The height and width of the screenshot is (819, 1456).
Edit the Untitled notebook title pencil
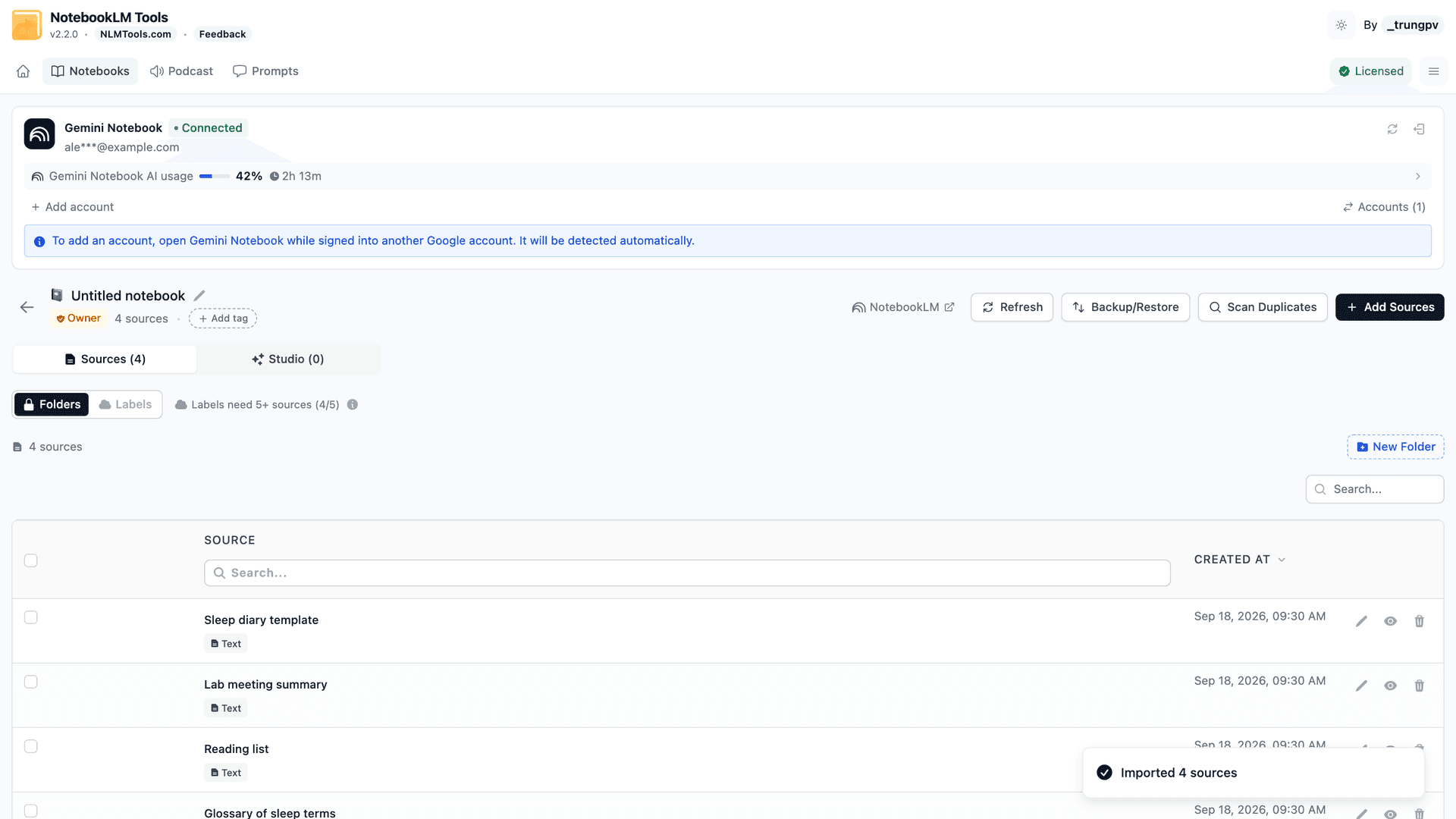pyautogui.click(x=199, y=296)
